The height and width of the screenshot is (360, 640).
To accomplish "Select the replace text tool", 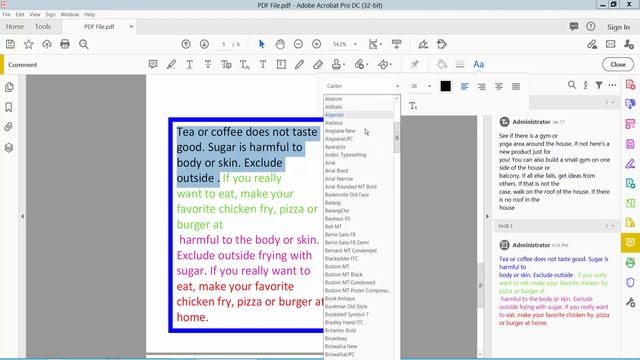I will coord(226,64).
